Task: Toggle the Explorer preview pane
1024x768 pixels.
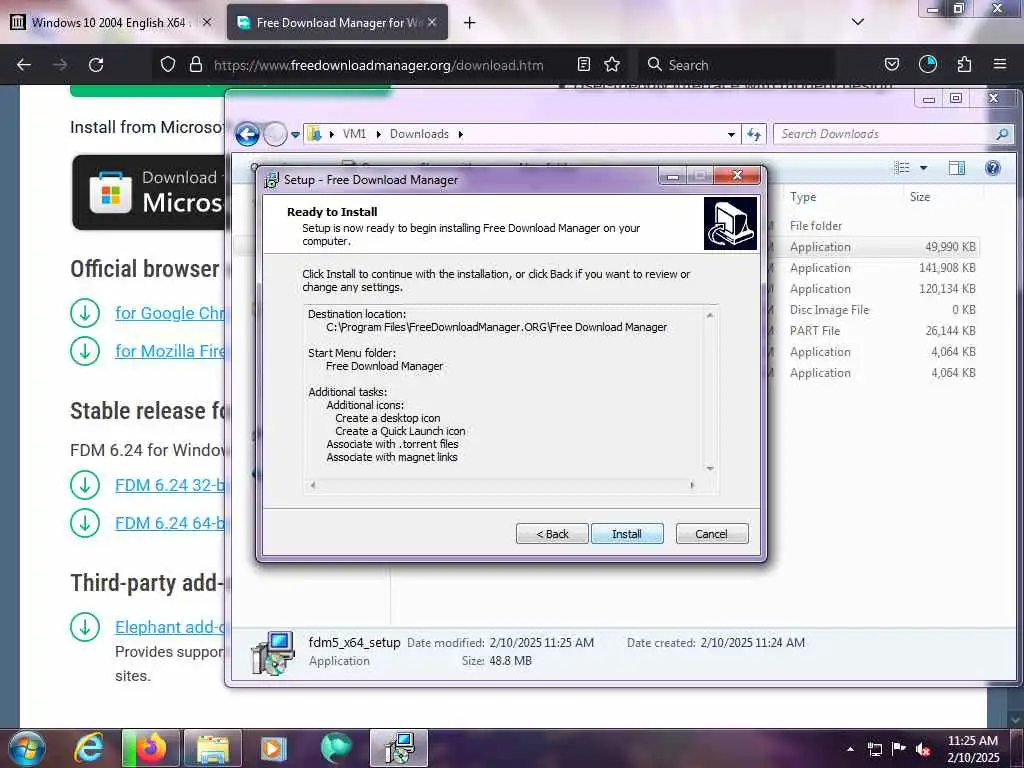Action: (957, 168)
